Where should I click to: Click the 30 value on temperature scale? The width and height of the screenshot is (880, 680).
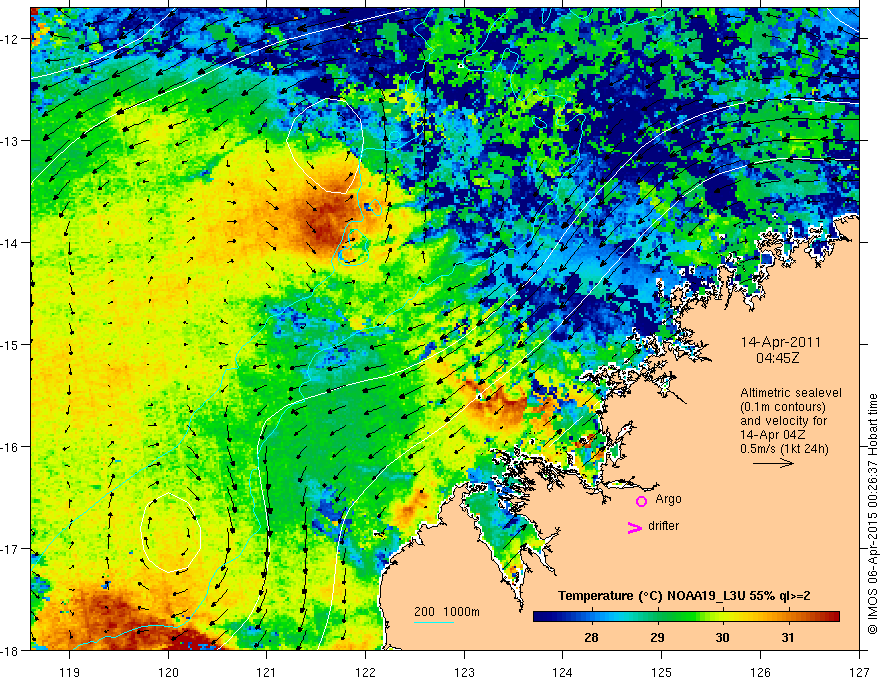pyautogui.click(x=722, y=637)
